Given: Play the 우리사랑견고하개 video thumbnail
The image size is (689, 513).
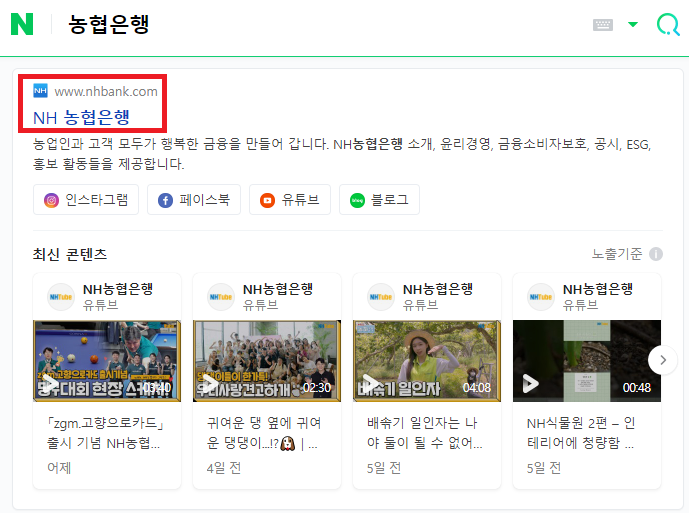Looking at the screenshot, I should [x=267, y=361].
